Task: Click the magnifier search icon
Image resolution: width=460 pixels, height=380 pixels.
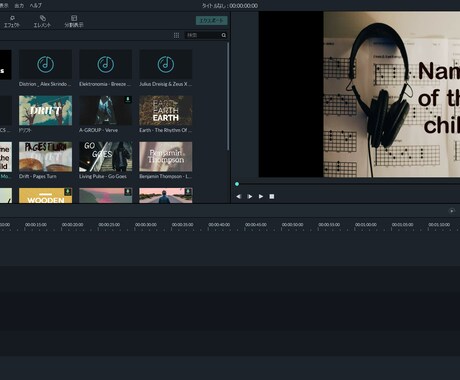Action: click(x=224, y=35)
